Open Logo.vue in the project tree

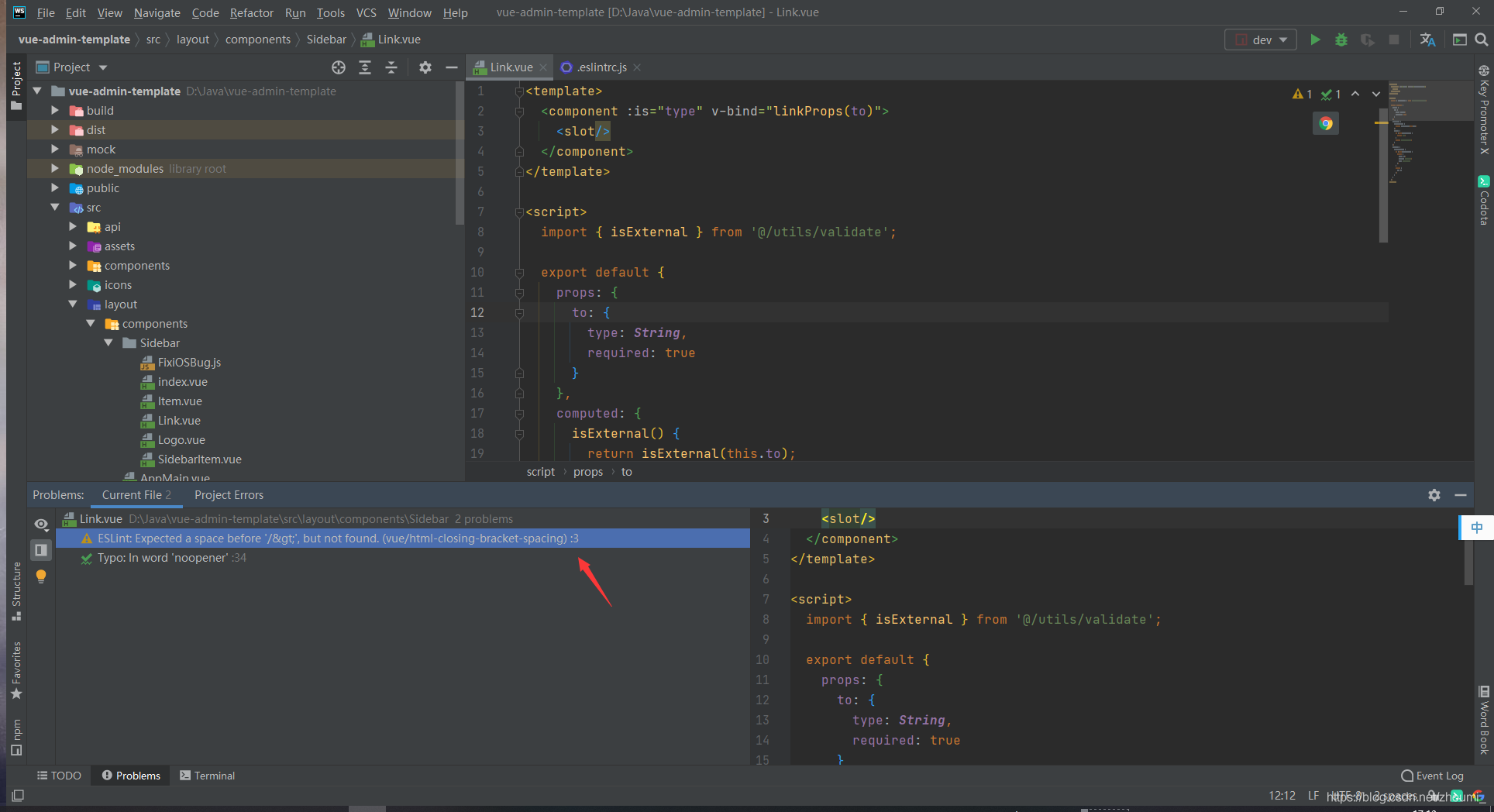click(181, 440)
